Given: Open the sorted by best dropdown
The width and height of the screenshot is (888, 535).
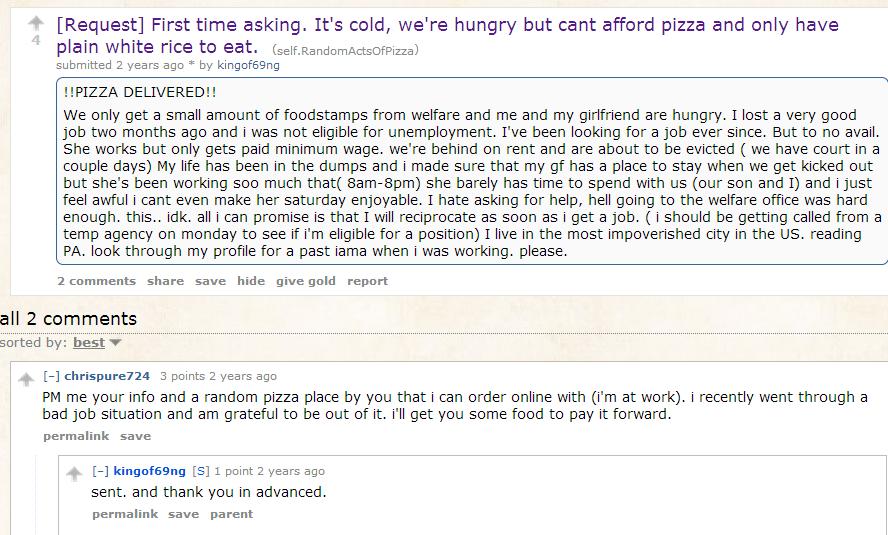Looking at the screenshot, I should pyautogui.click(x=97, y=343).
